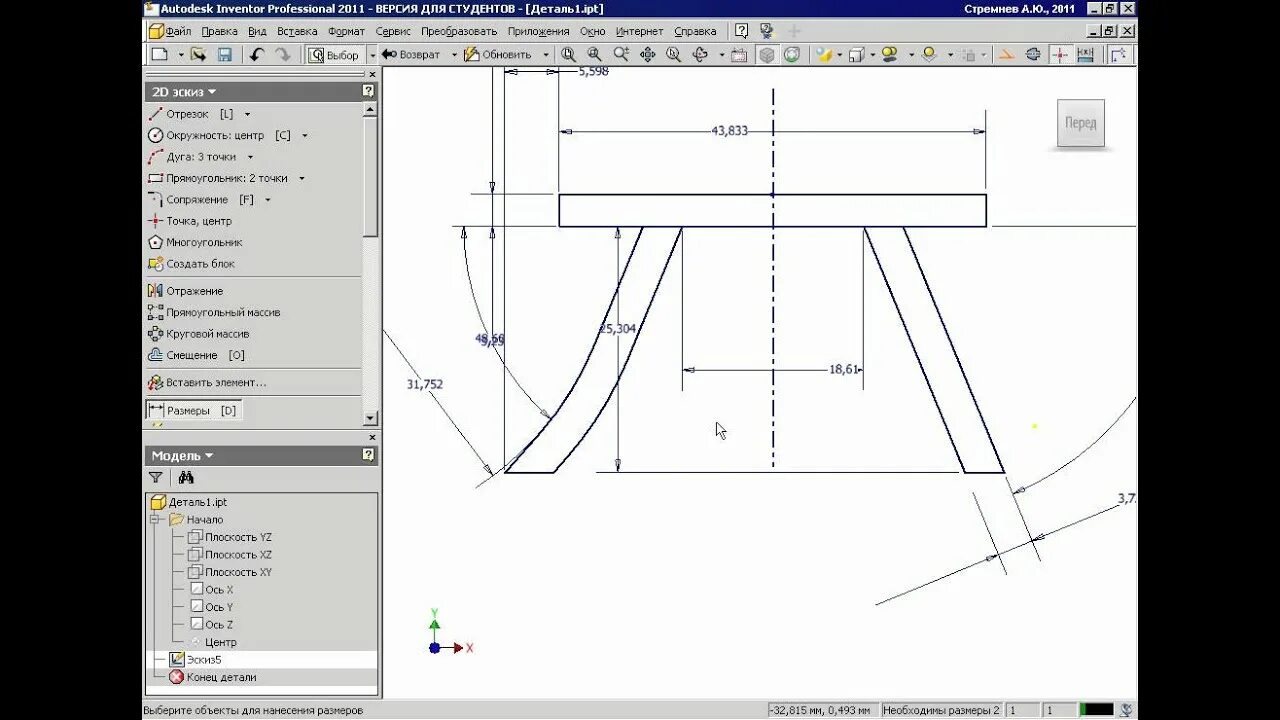
Task: Save the part with the floppy icon
Action: (x=225, y=54)
